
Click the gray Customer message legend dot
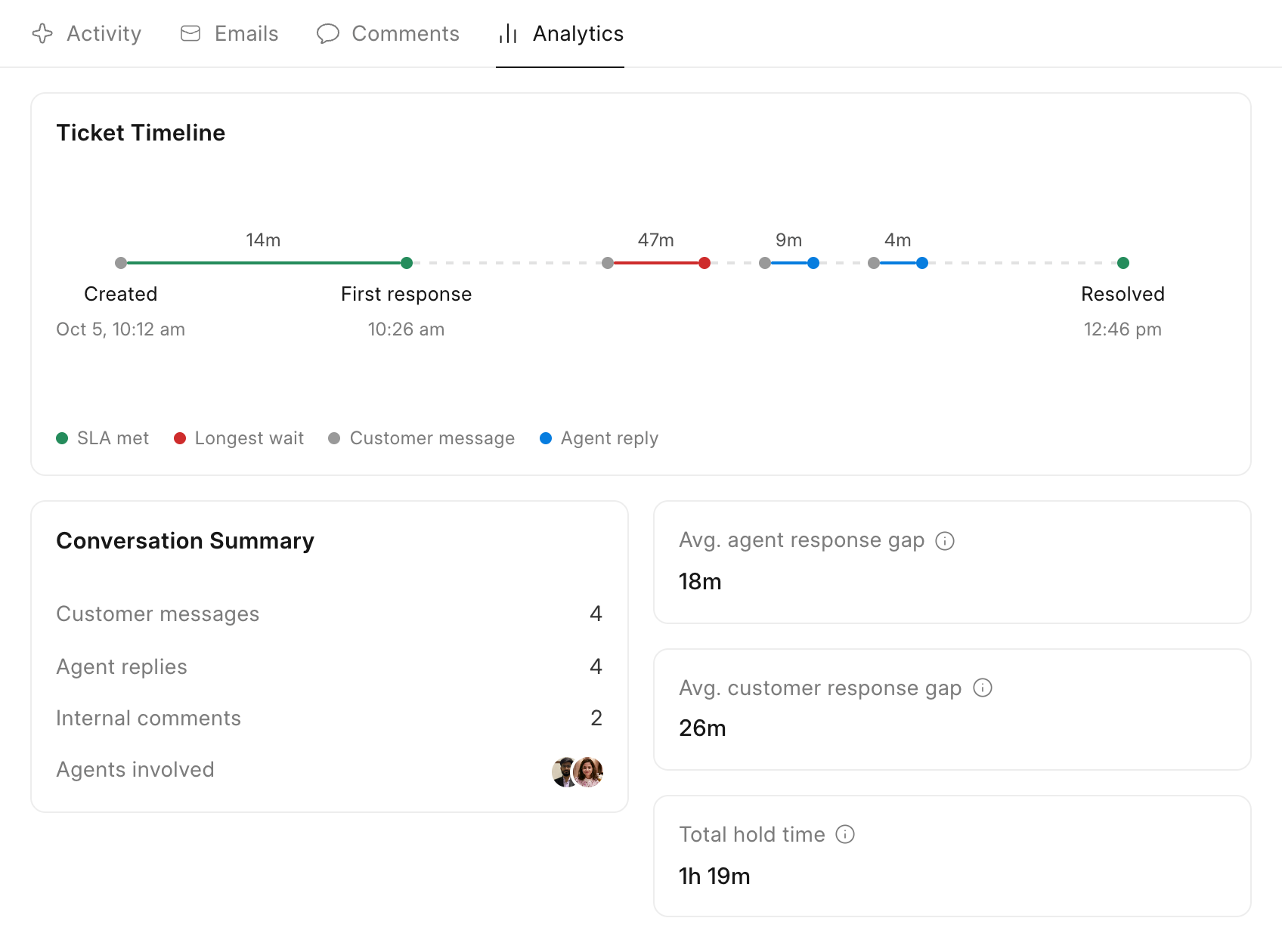click(334, 438)
